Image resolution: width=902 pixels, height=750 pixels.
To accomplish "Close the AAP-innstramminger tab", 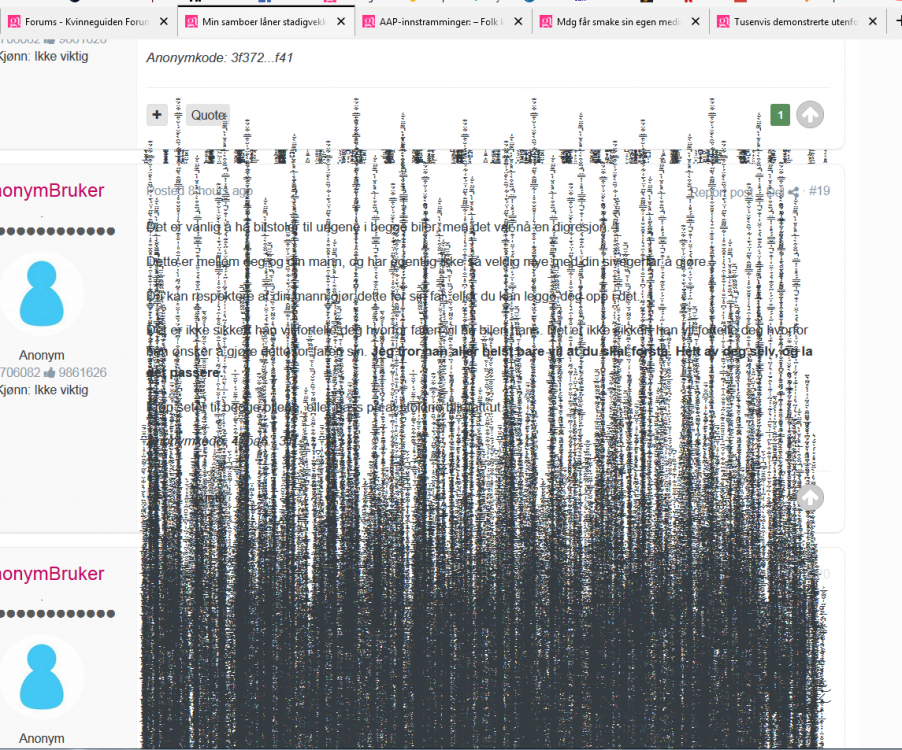I will tap(518, 22).
